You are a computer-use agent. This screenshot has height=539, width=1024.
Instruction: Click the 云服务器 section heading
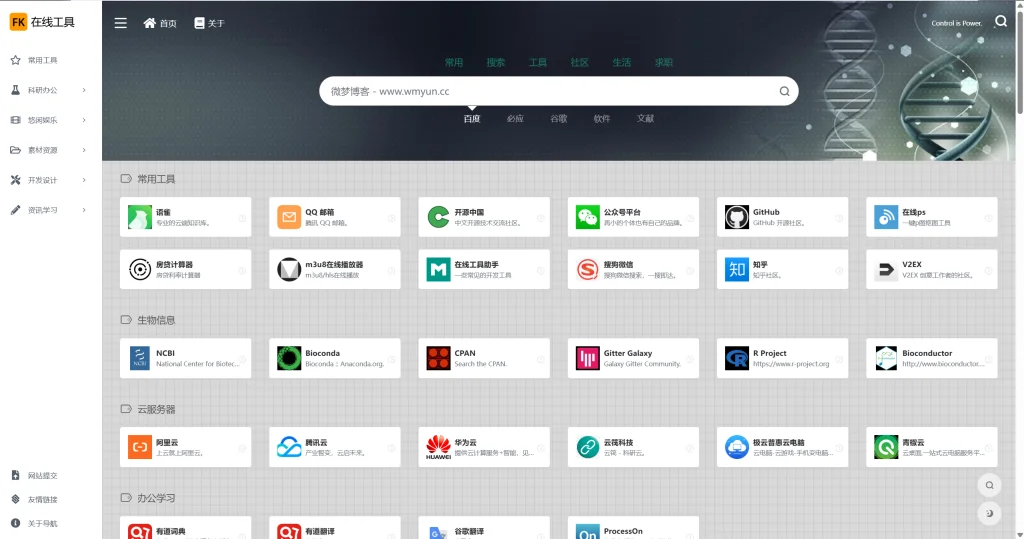[156, 410]
